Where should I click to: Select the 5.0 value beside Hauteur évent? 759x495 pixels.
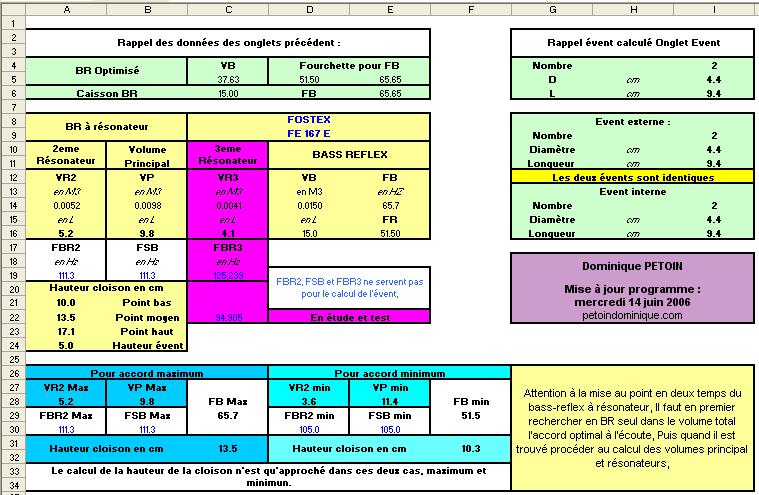tap(66, 345)
